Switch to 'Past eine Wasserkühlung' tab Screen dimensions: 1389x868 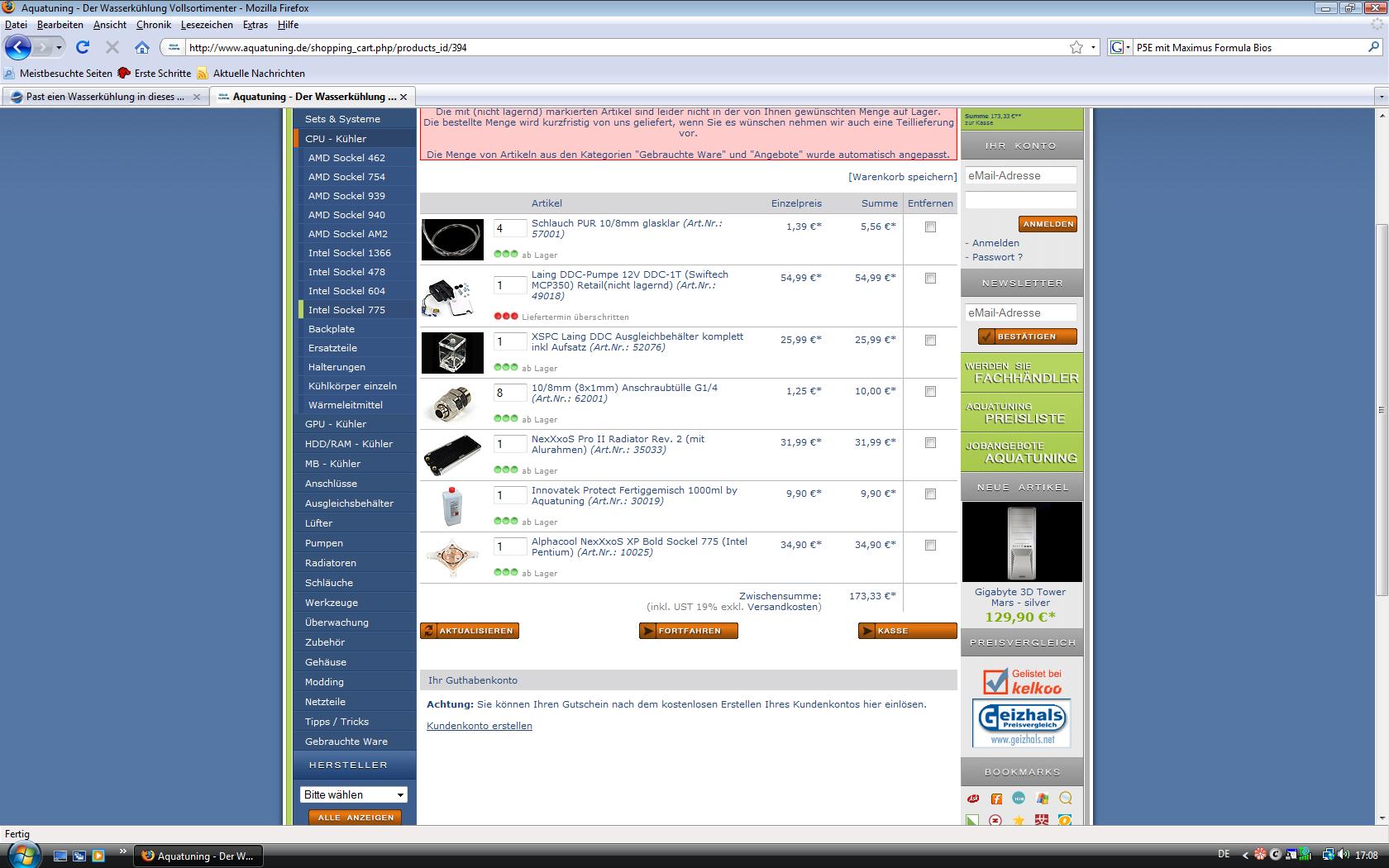tap(105, 97)
